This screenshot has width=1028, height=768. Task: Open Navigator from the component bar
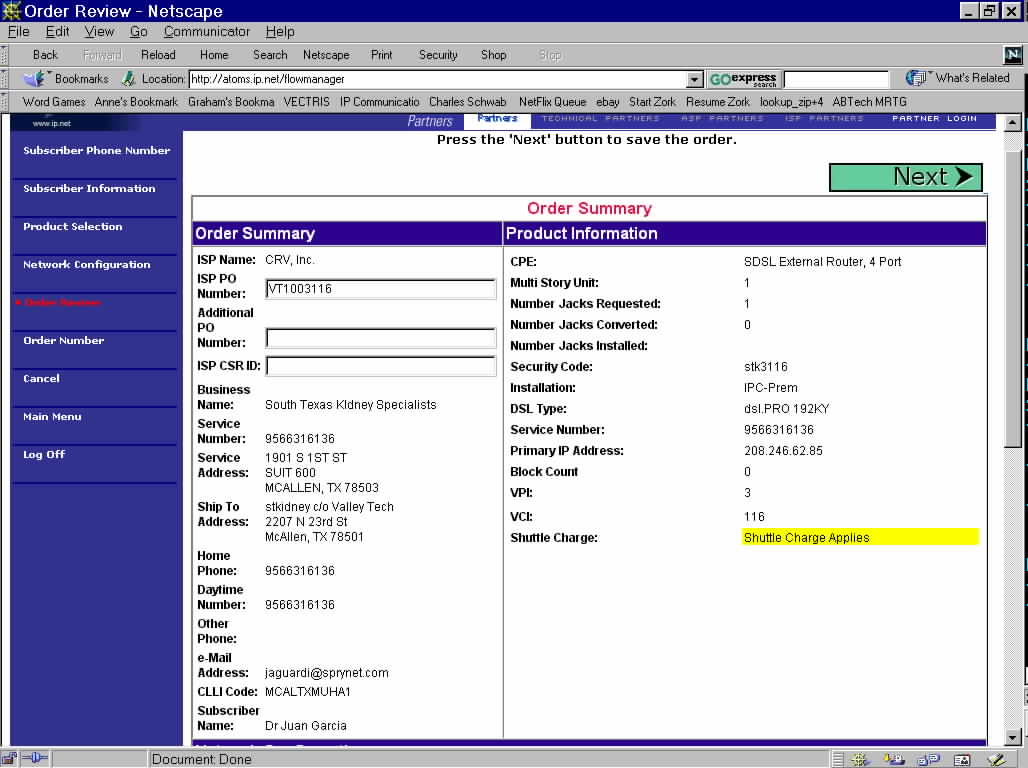860,759
